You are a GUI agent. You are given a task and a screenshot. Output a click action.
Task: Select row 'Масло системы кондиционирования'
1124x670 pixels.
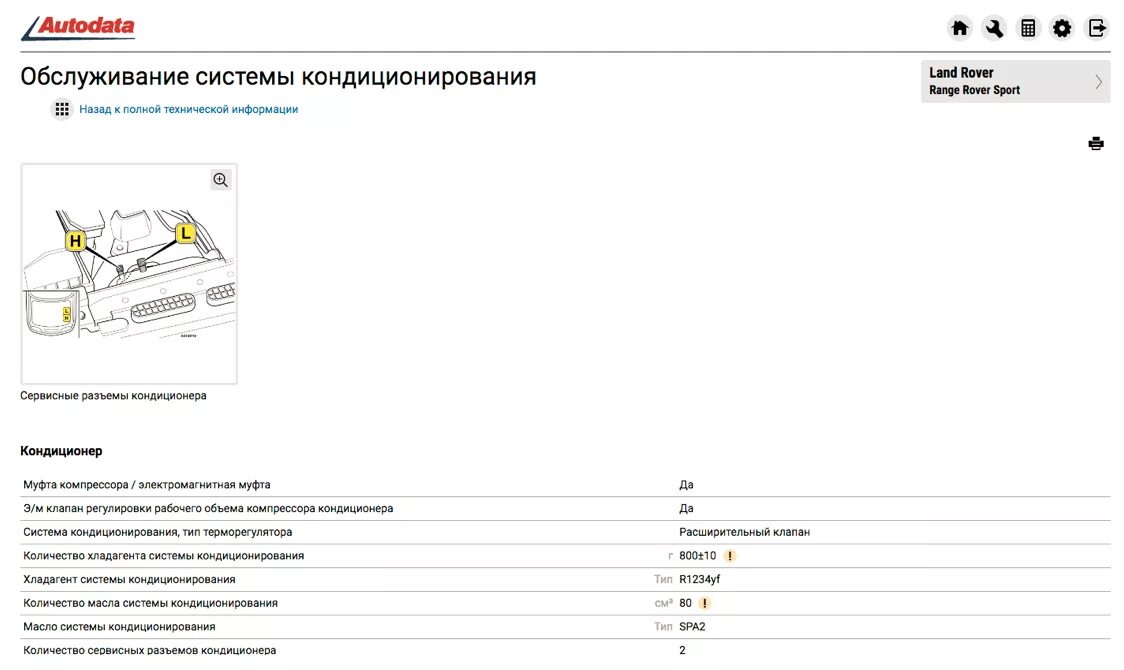click(565, 626)
